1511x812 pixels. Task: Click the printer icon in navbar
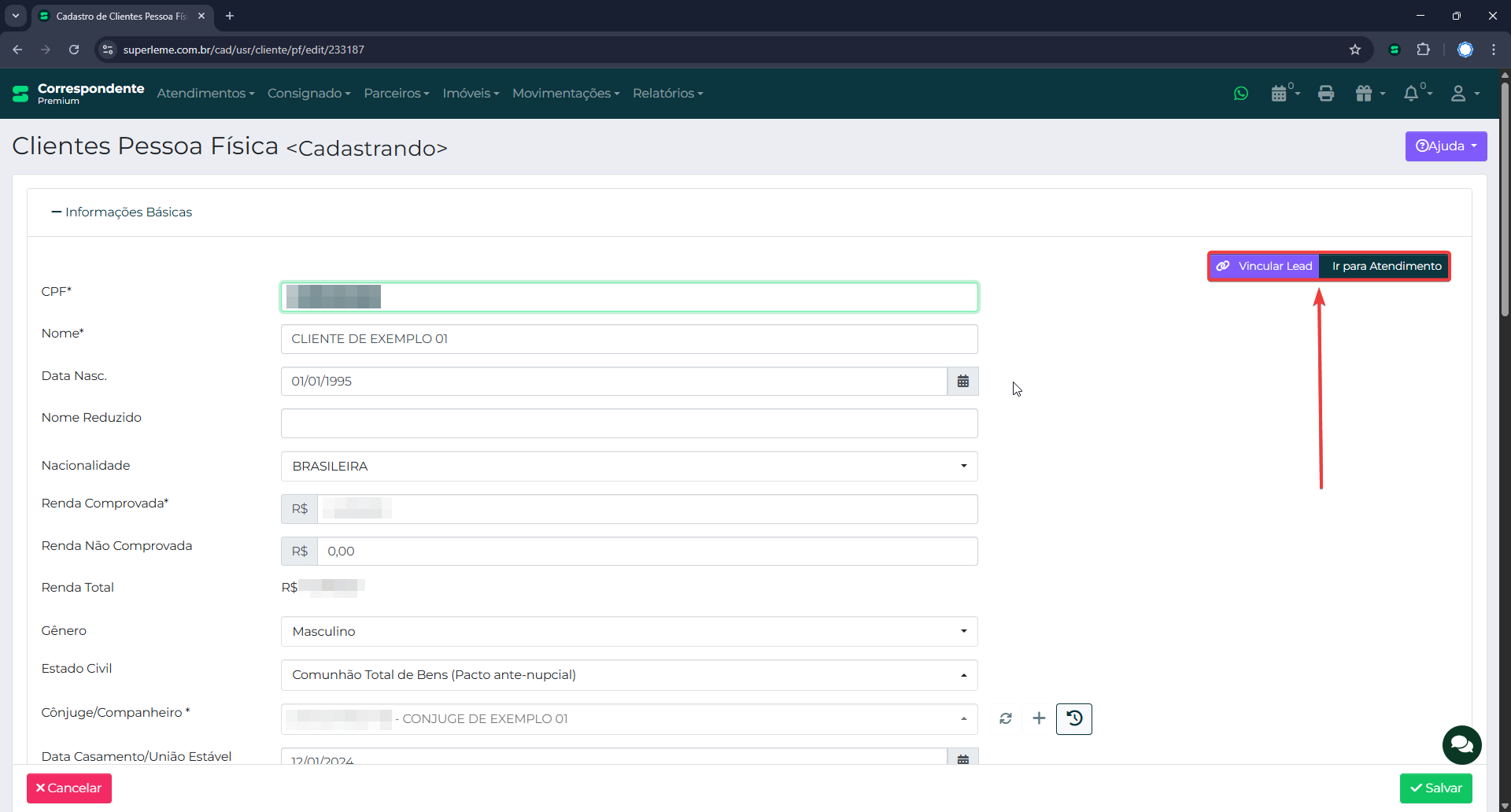(1326, 94)
